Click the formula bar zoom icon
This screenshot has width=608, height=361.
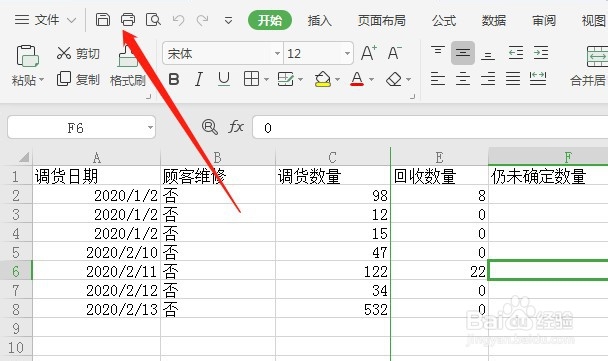point(210,127)
